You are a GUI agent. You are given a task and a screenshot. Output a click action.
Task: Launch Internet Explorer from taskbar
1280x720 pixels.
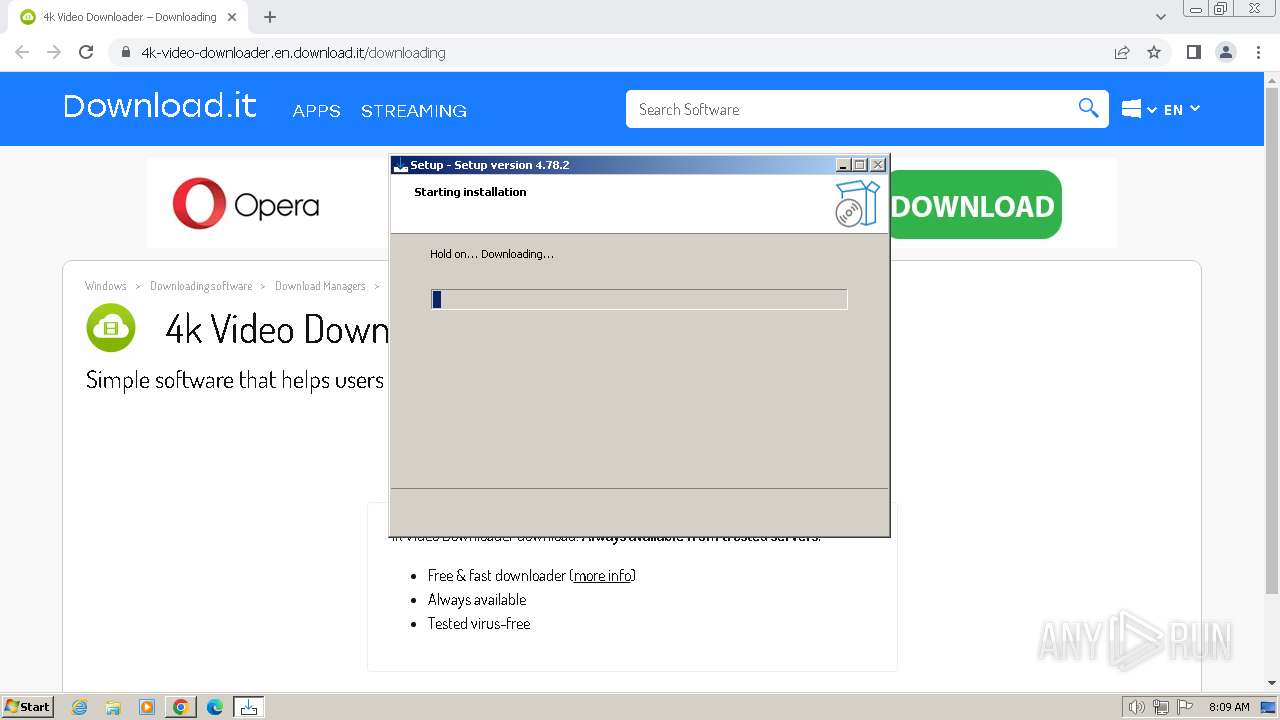[79, 707]
